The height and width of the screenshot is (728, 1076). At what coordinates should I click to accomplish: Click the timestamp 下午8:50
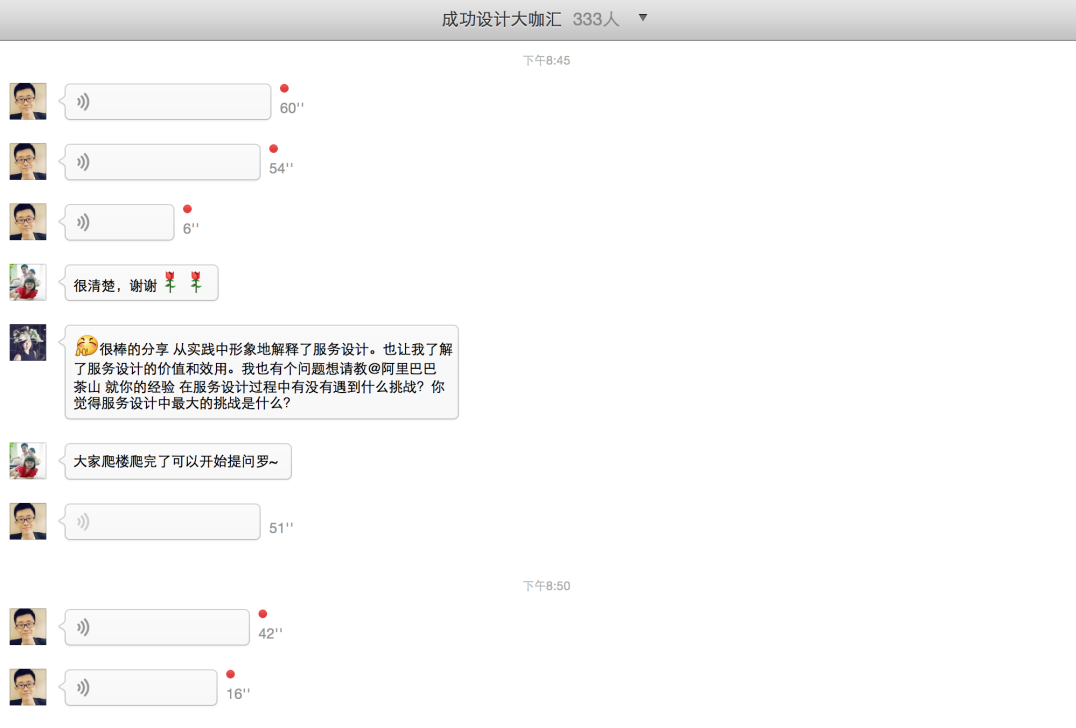[x=546, y=586]
